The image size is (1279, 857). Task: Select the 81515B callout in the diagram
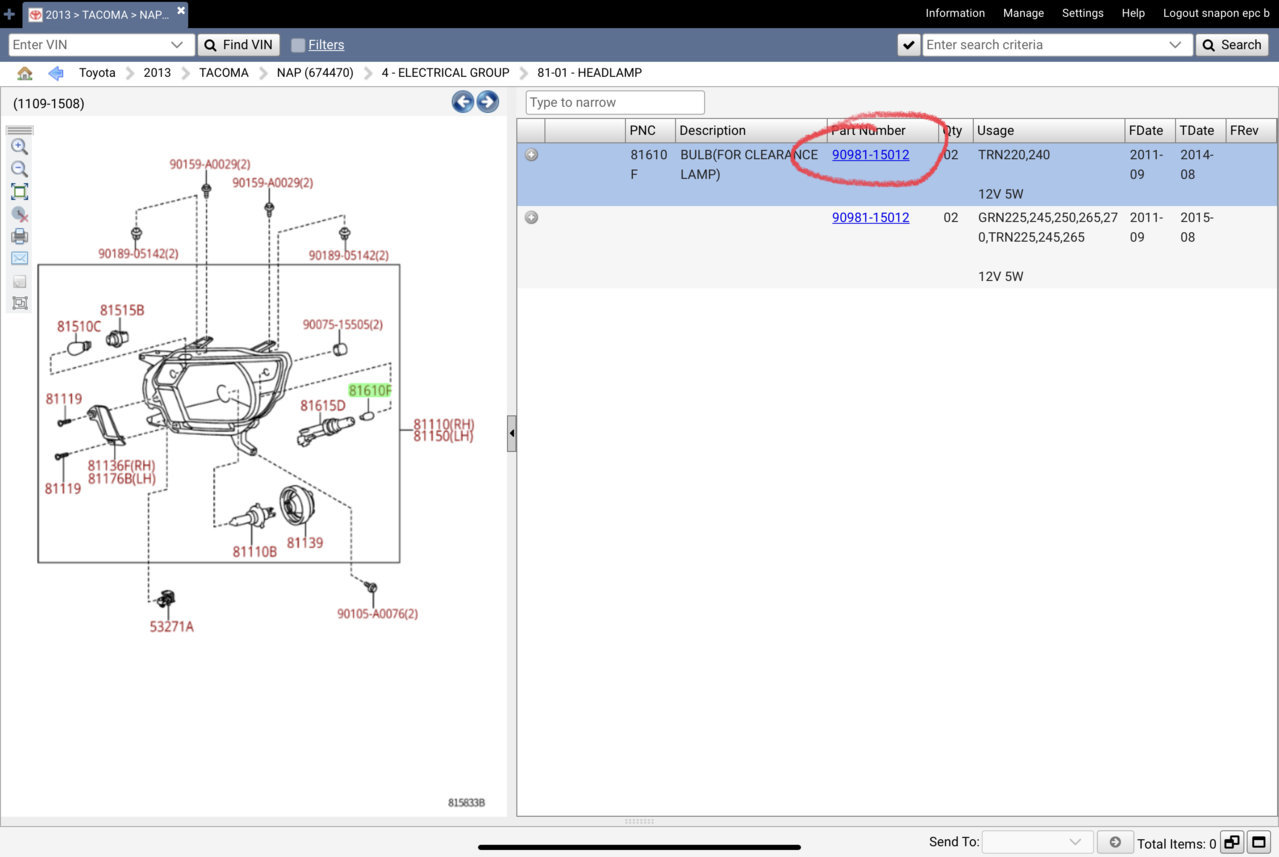pos(122,310)
